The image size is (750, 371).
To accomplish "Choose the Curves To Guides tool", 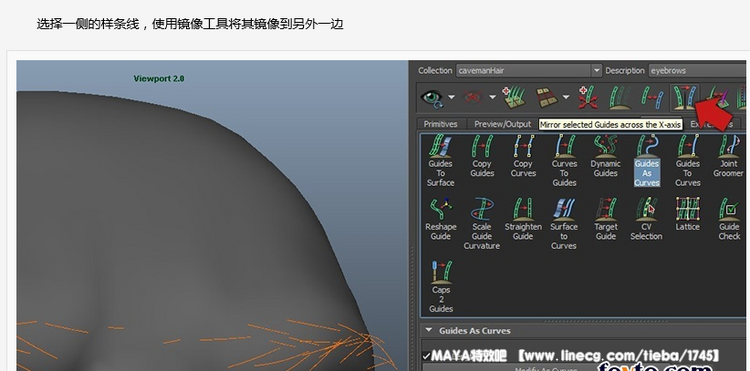I will pyautogui.click(x=564, y=161).
